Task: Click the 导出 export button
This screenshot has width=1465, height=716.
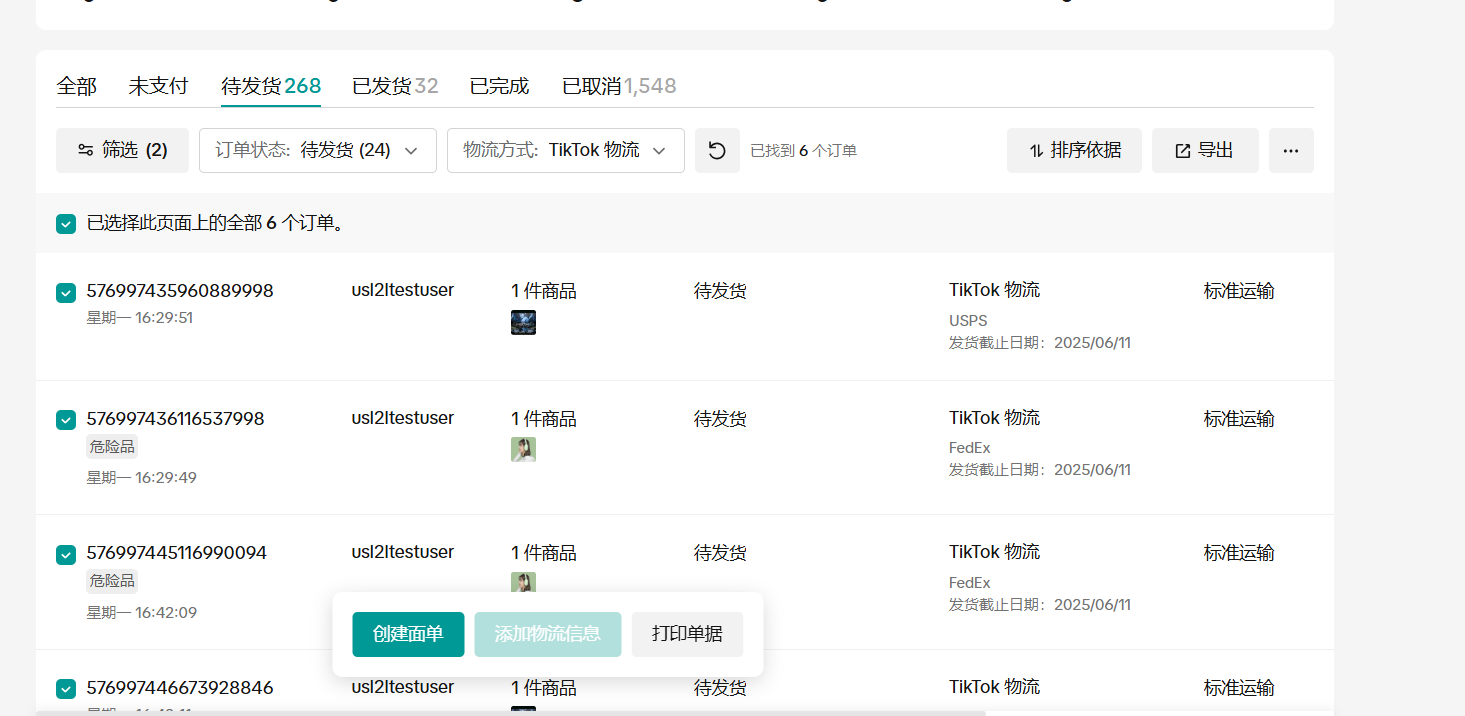Action: (1204, 151)
